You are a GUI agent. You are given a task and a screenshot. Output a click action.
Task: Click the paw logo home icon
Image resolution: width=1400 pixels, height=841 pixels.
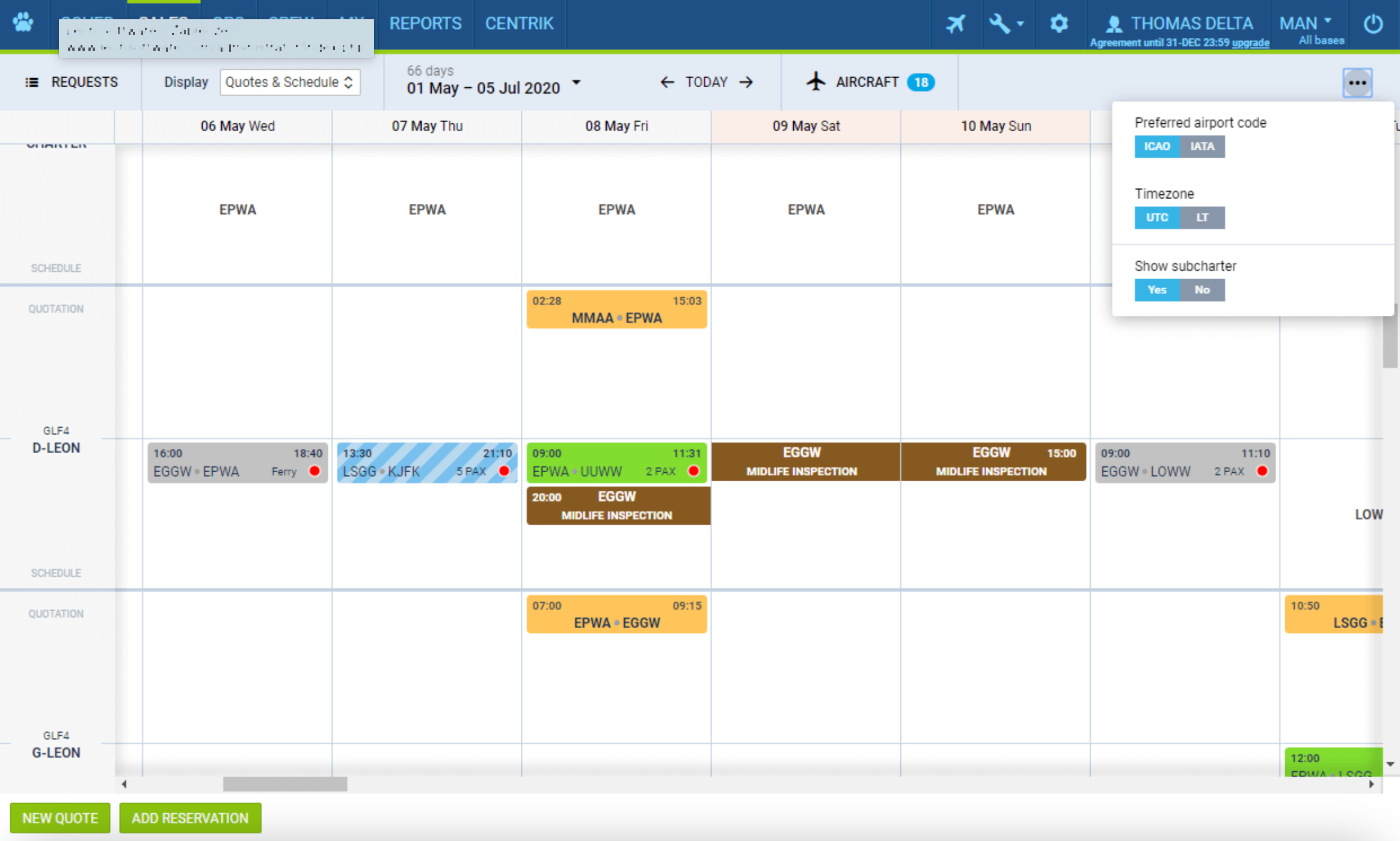click(x=23, y=23)
